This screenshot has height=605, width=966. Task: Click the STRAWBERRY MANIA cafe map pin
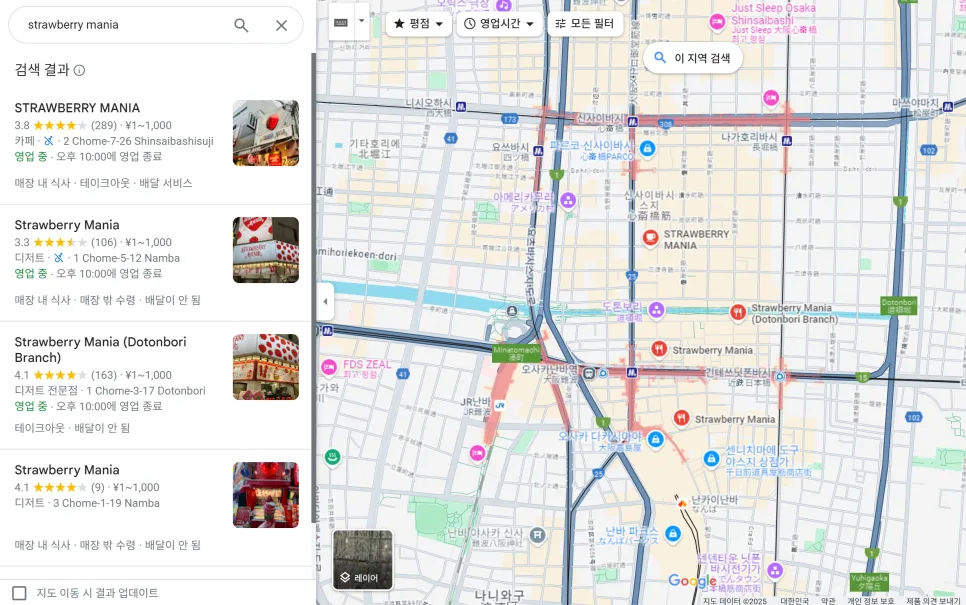(x=650, y=238)
